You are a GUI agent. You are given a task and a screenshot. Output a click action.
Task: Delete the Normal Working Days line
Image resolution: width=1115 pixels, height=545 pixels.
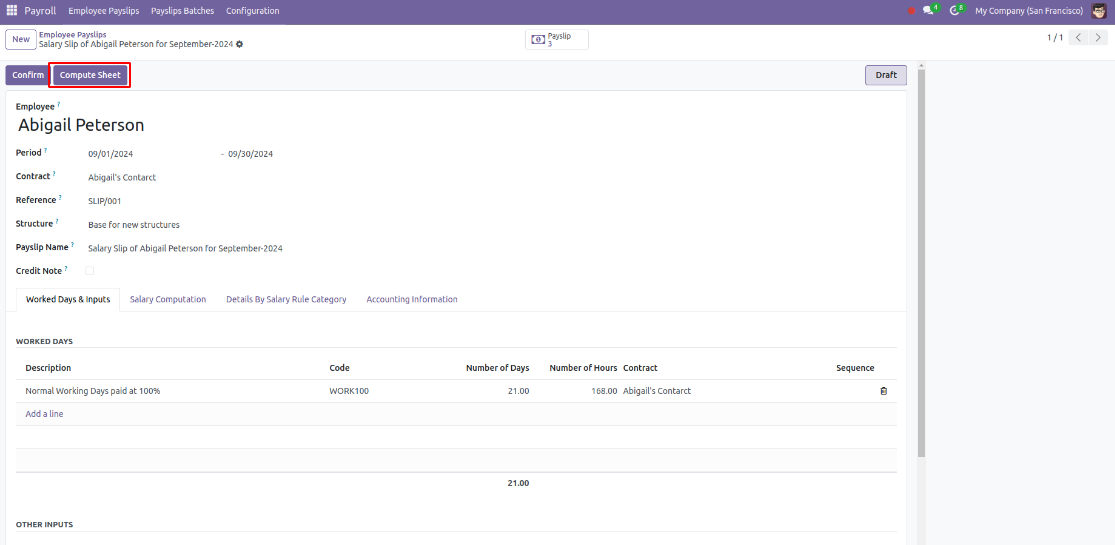click(883, 391)
